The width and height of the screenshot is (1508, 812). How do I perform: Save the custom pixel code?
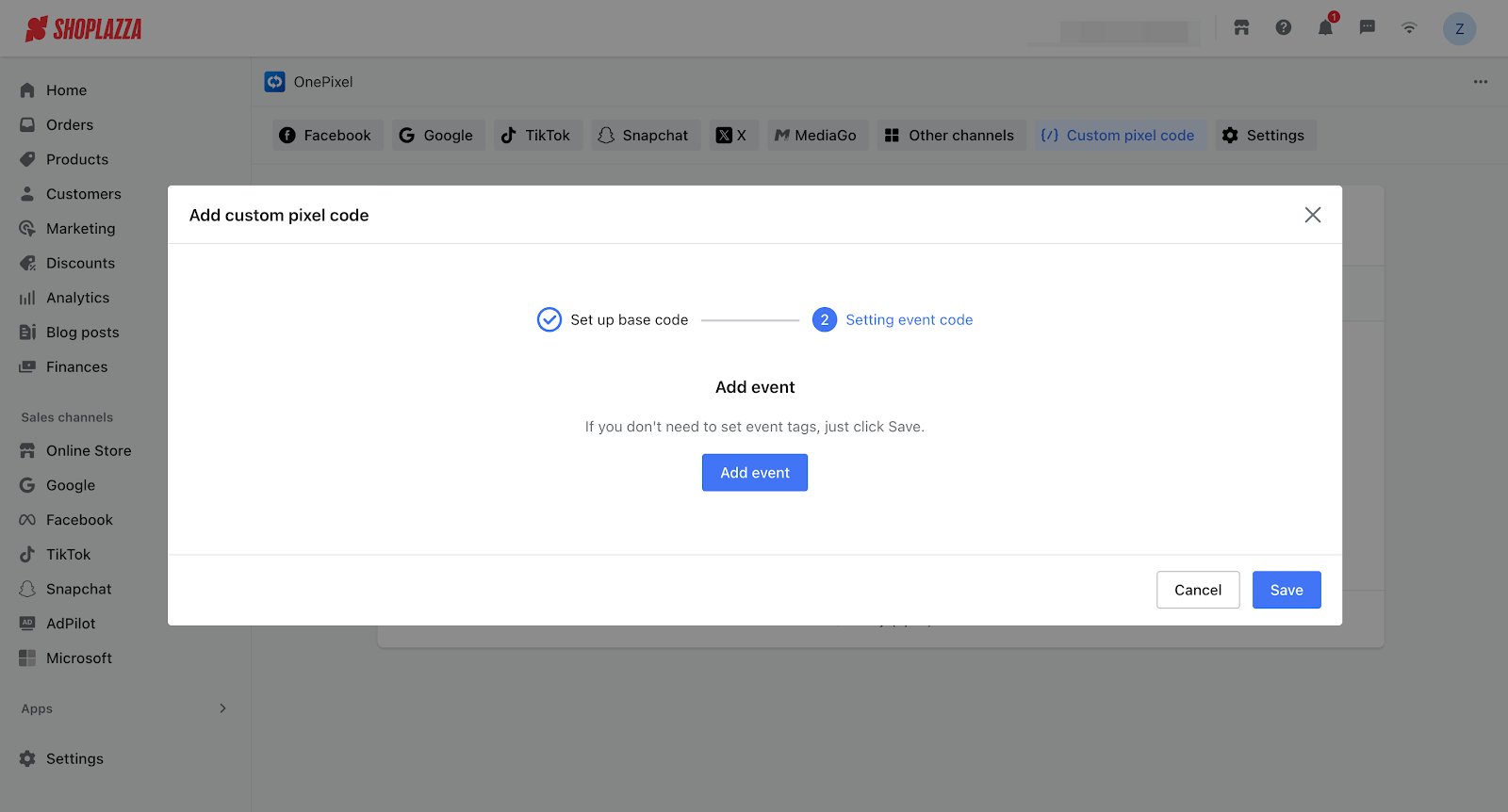[1286, 590]
